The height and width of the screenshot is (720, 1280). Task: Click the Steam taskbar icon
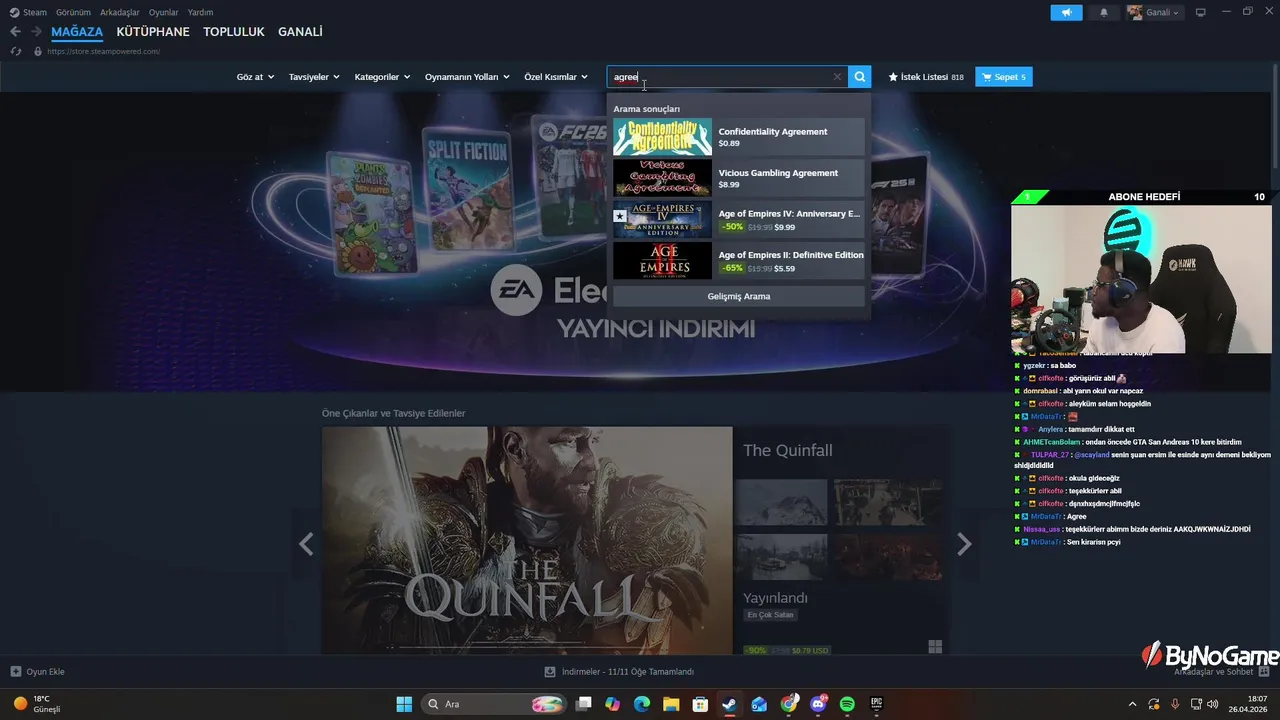pos(730,704)
